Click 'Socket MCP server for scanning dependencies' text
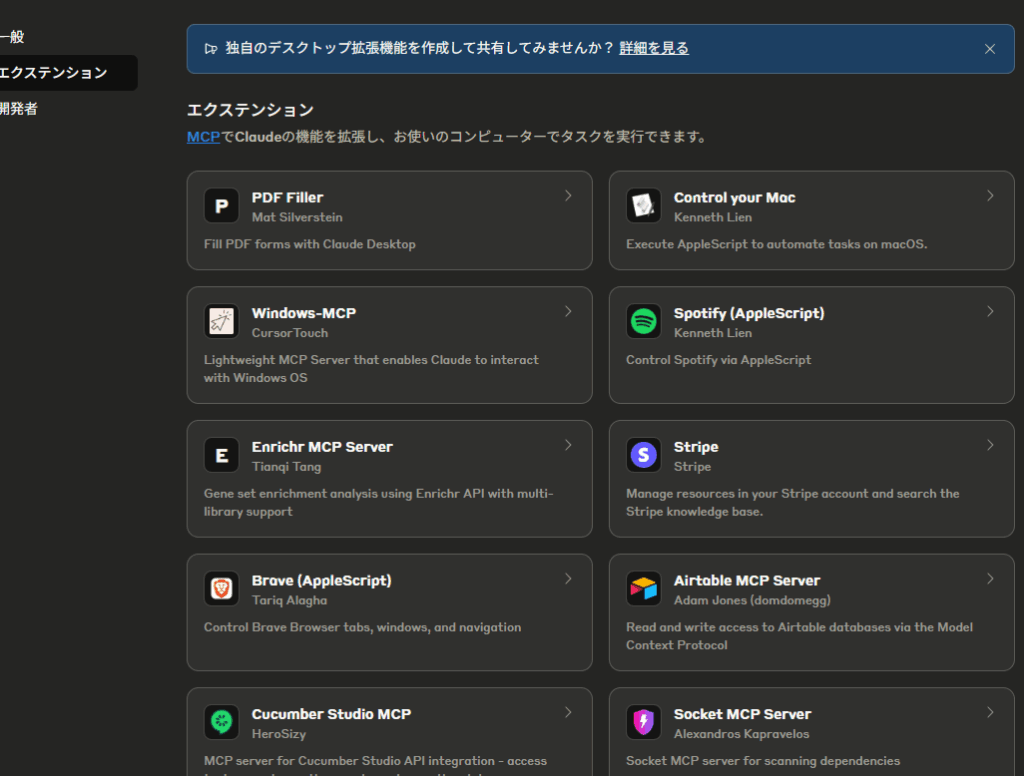Screen dimensions: 1024x776 coord(763,761)
